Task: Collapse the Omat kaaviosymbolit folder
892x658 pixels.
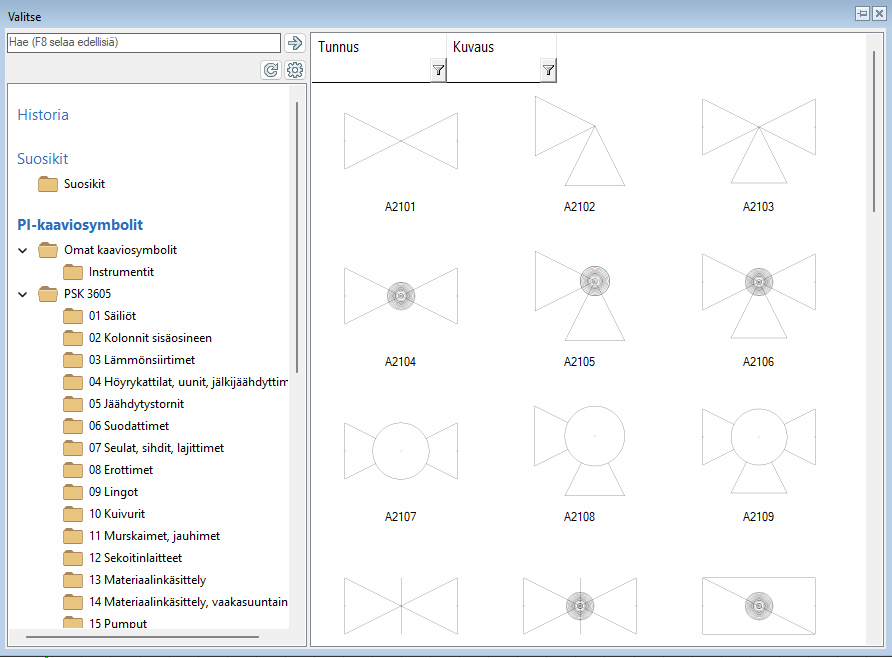Action: (x=23, y=250)
